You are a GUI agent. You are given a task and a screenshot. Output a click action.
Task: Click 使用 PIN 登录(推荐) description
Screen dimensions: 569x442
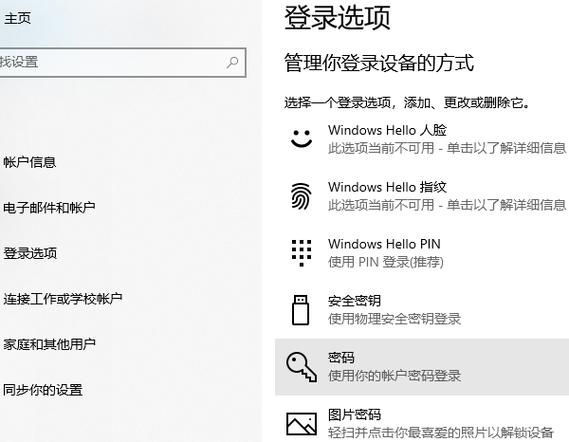click(x=386, y=262)
